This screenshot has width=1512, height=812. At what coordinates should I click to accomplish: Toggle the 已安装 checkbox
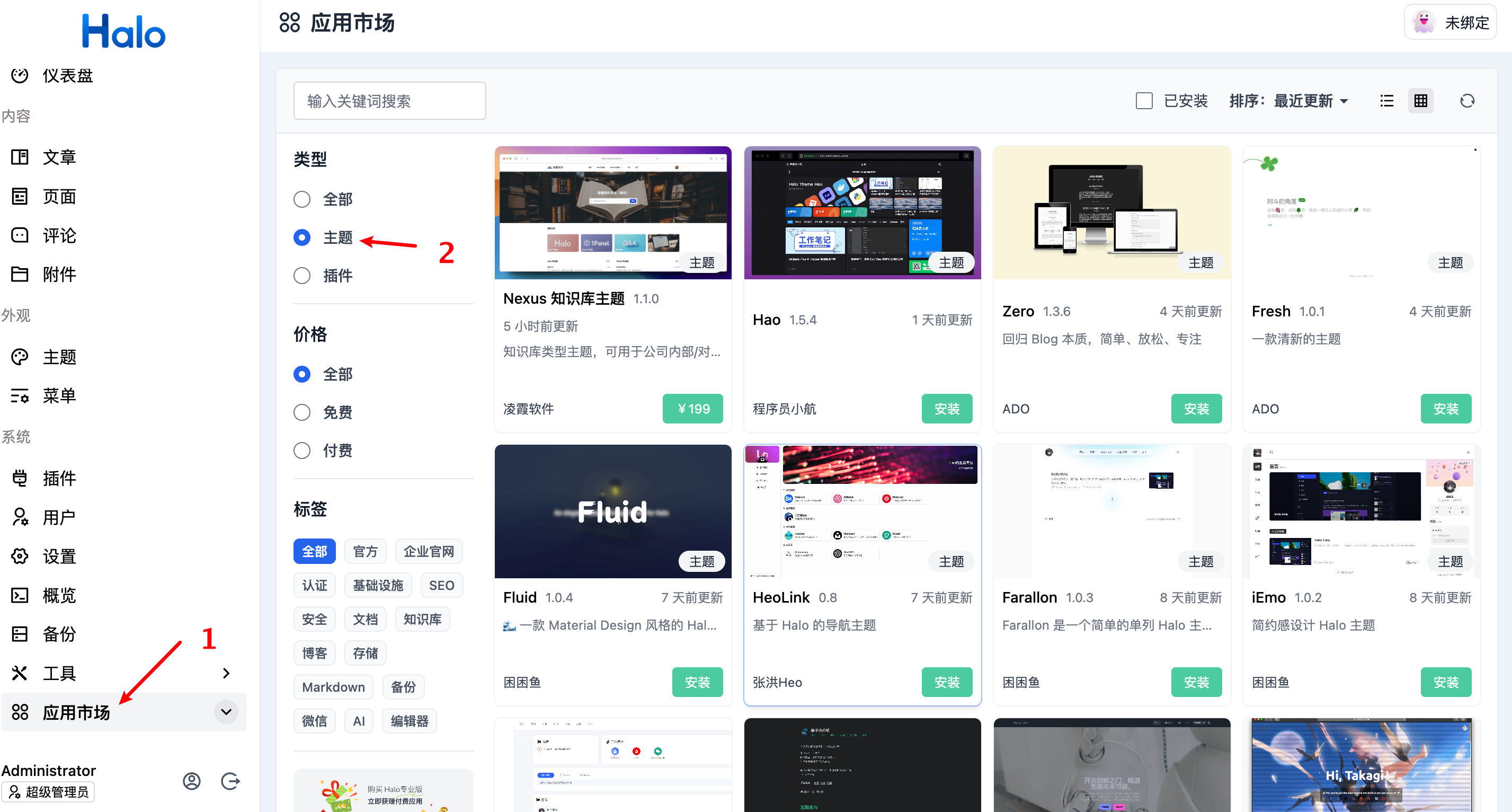coord(1144,101)
